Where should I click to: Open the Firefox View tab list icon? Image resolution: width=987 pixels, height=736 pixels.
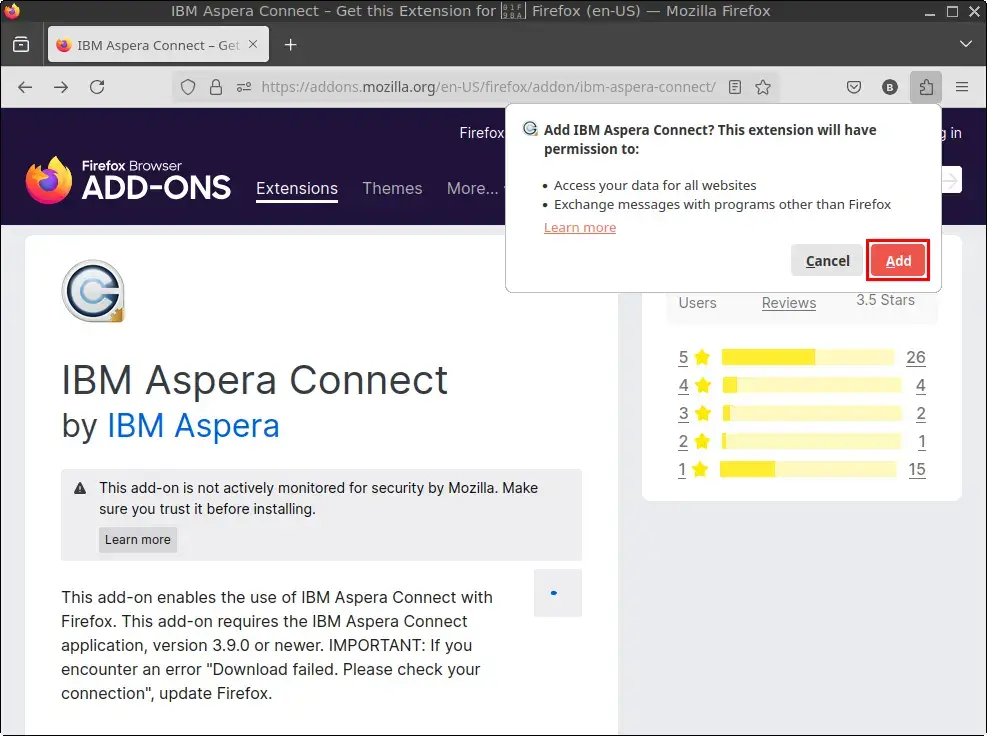[21, 45]
